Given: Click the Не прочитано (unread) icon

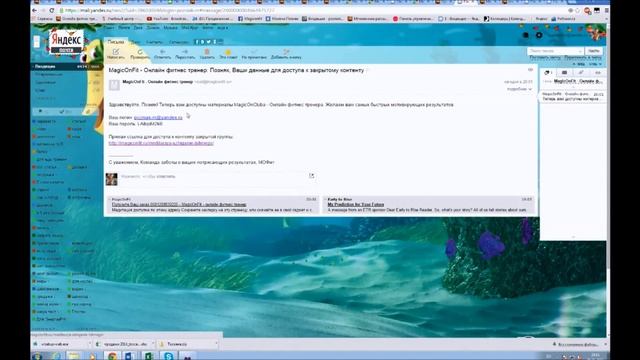Looking at the screenshot, I should 254,51.
